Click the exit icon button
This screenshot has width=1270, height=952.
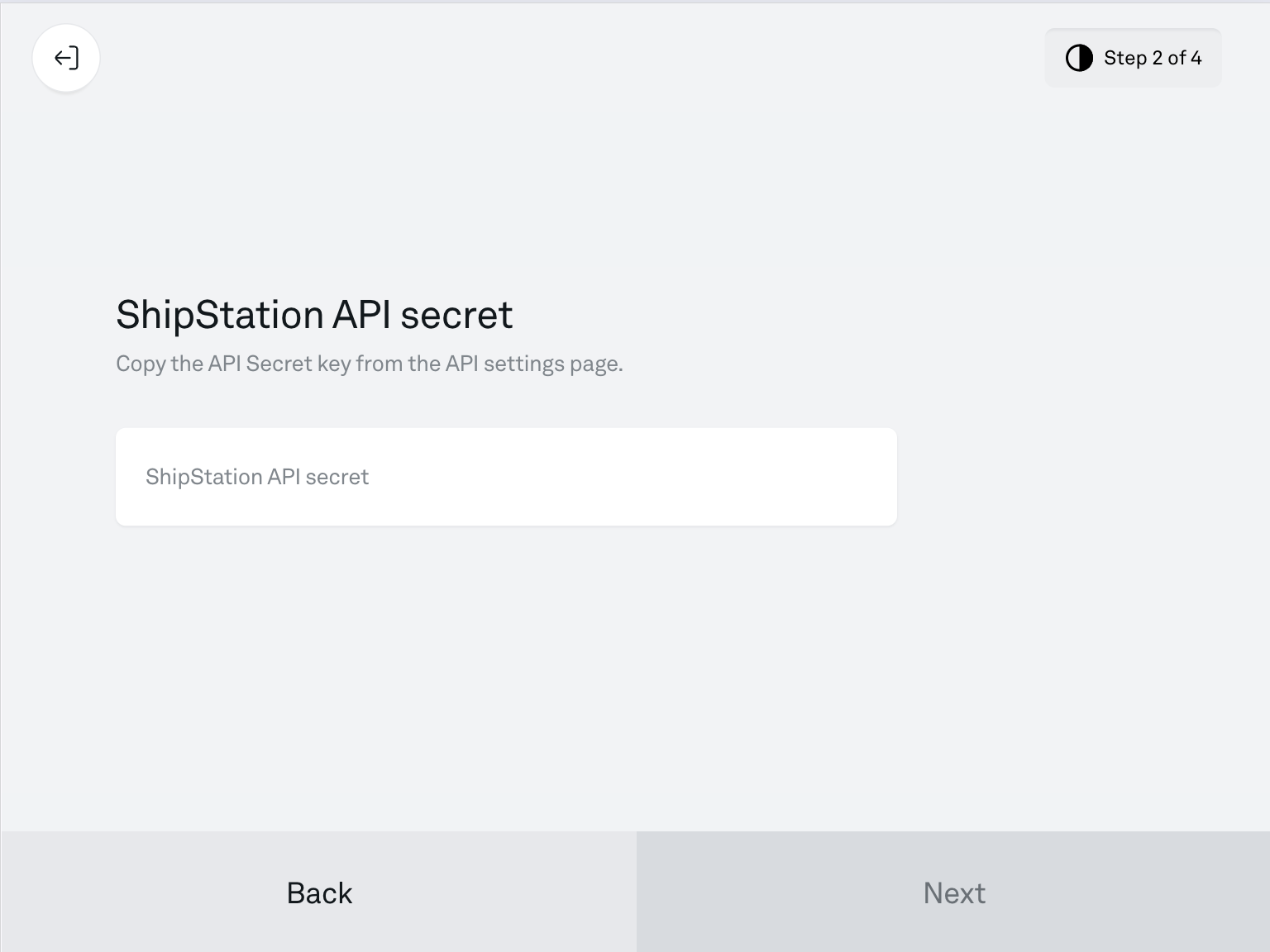pyautogui.click(x=66, y=58)
